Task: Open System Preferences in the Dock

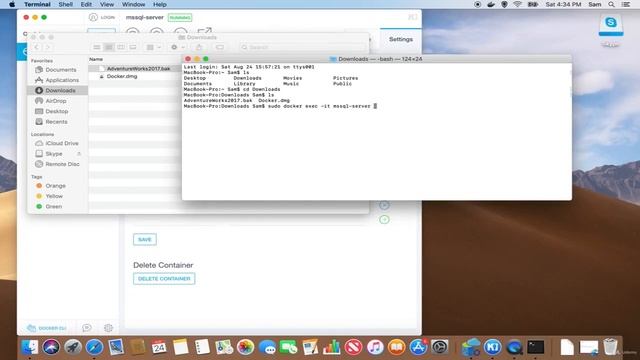Action: click(440, 347)
